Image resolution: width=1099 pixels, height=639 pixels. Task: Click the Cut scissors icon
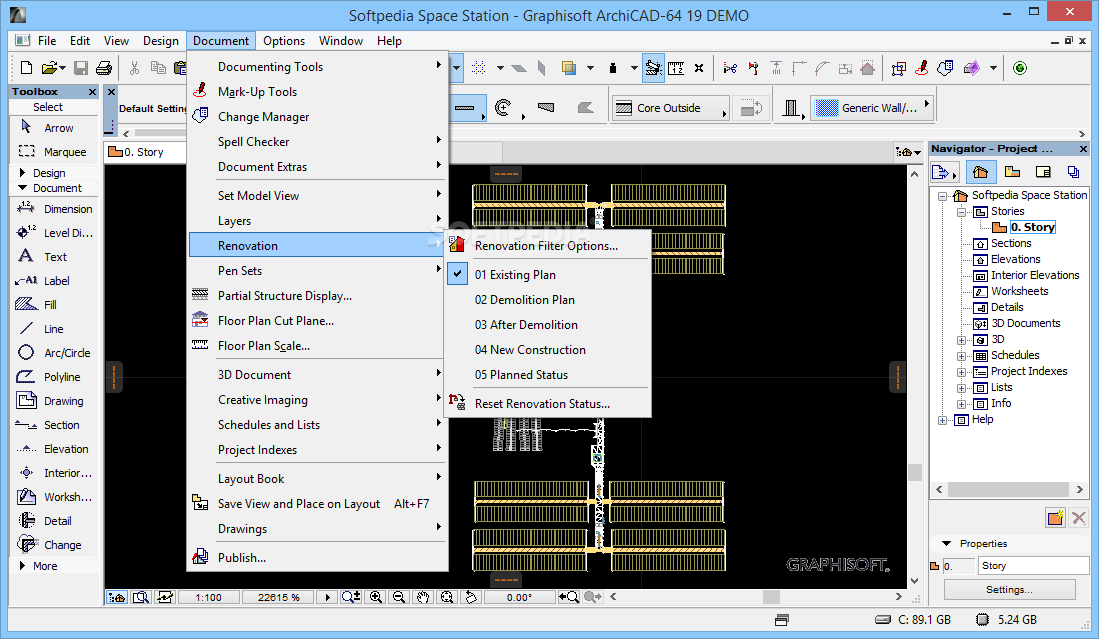134,68
